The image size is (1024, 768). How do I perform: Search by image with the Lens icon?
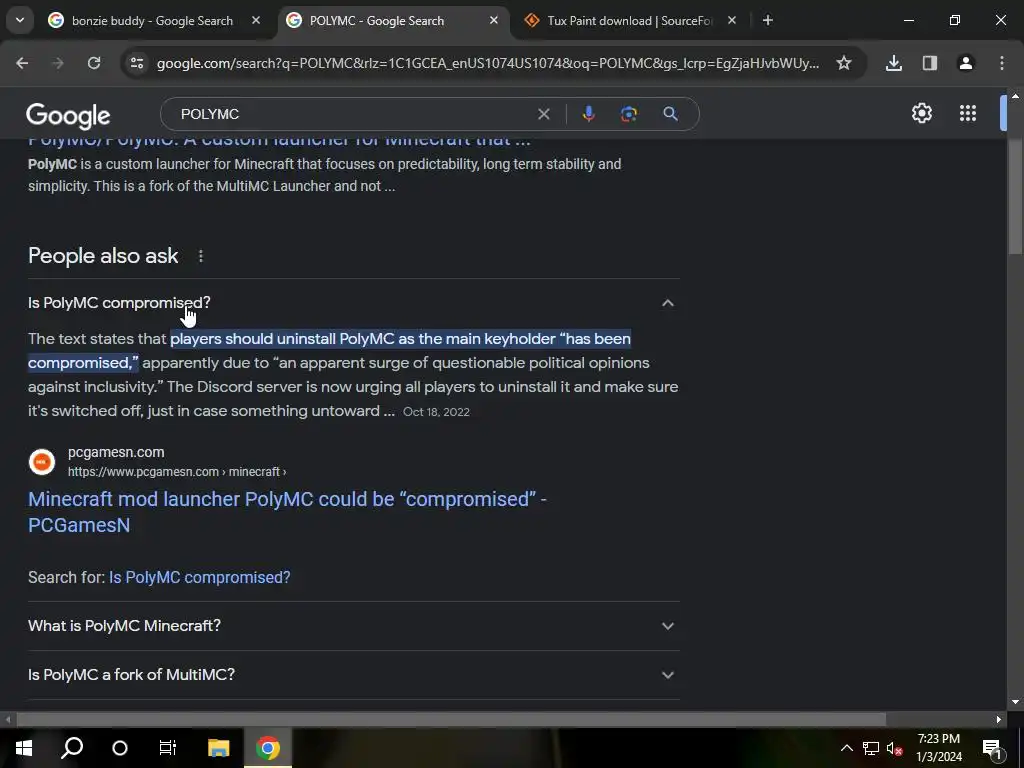629,114
